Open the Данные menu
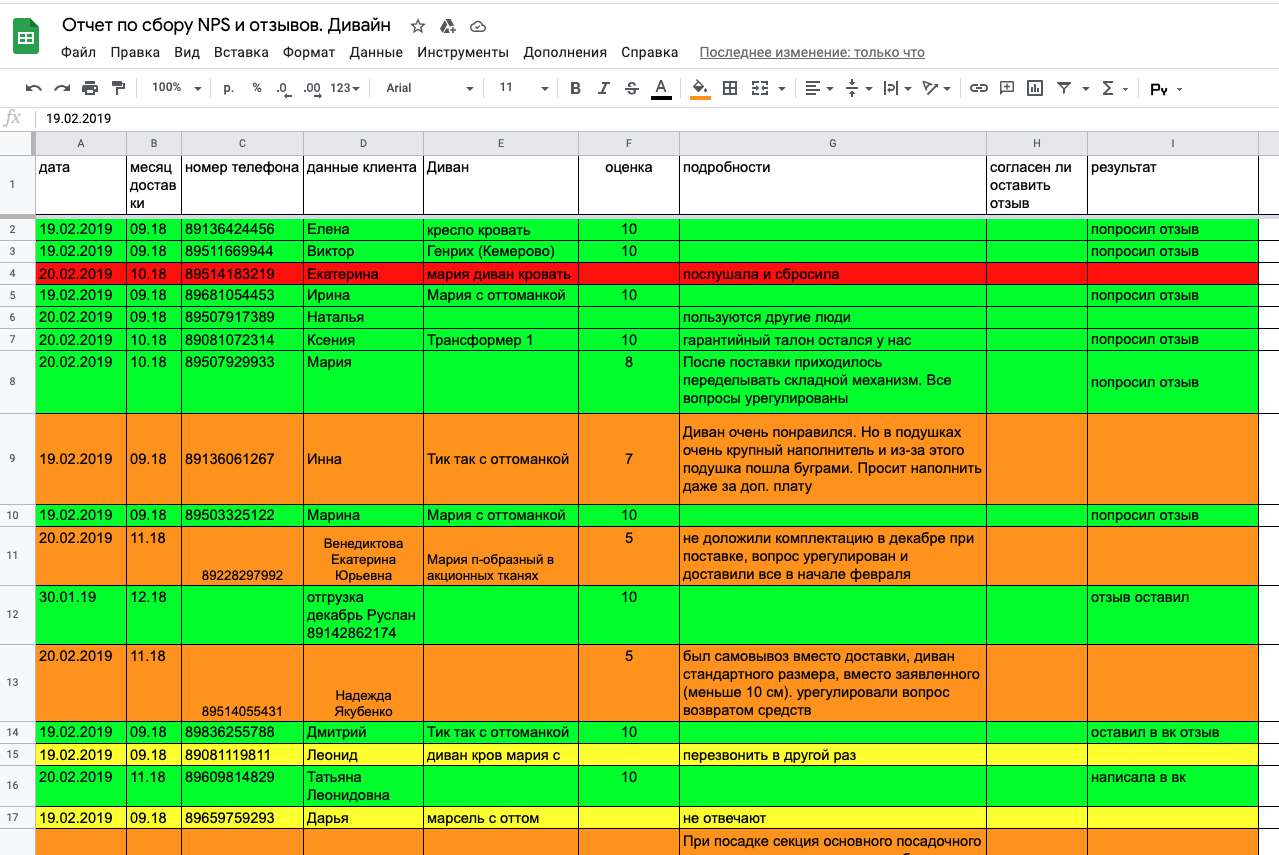1279x855 pixels. [376, 52]
